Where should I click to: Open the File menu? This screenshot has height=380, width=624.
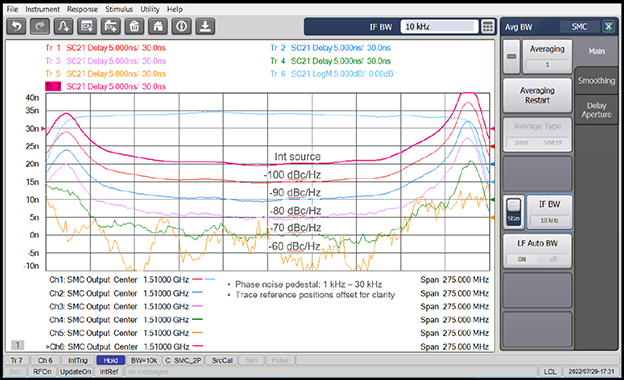click(x=12, y=9)
